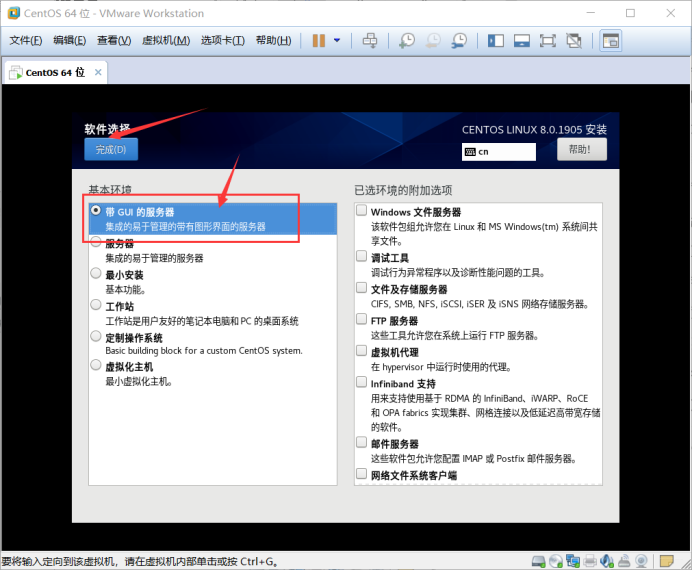Send Ctrl+Alt+Del to the VM
This screenshot has height=570, width=692.
pyautogui.click(x=370, y=41)
